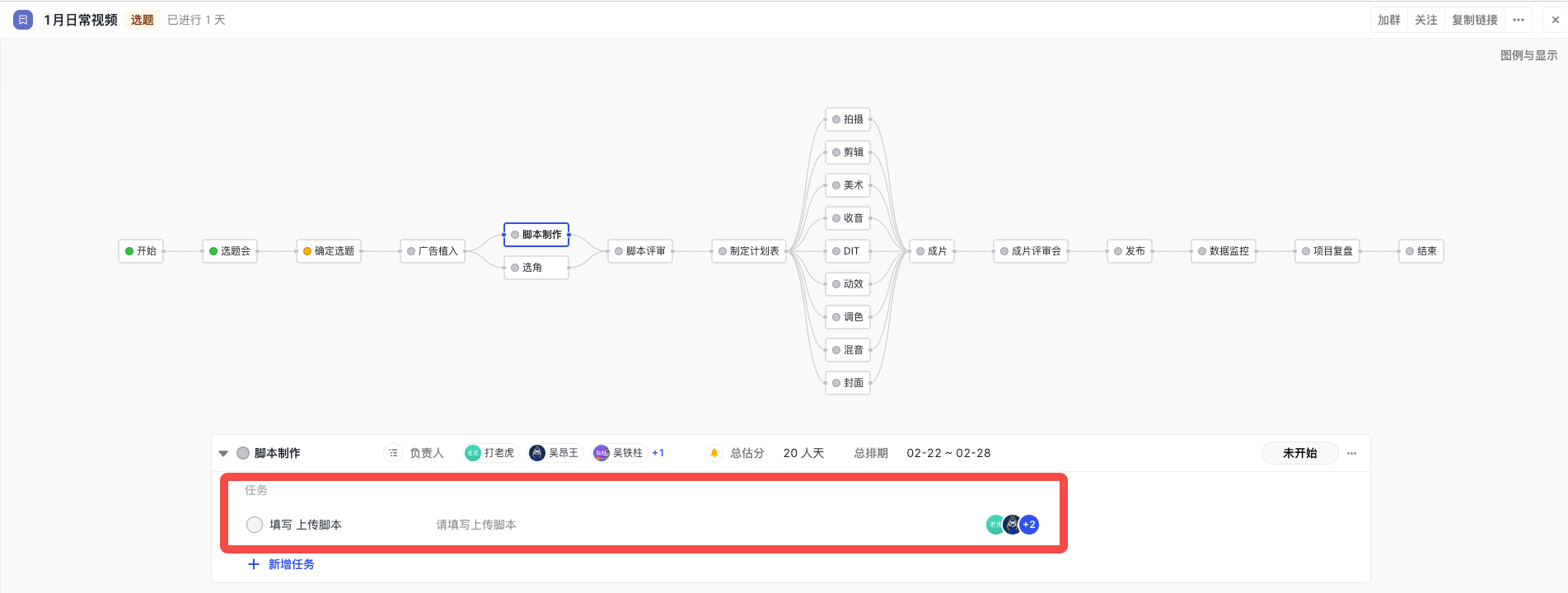Click the project document icon beside the title
1568x593 pixels.
pos(23,20)
